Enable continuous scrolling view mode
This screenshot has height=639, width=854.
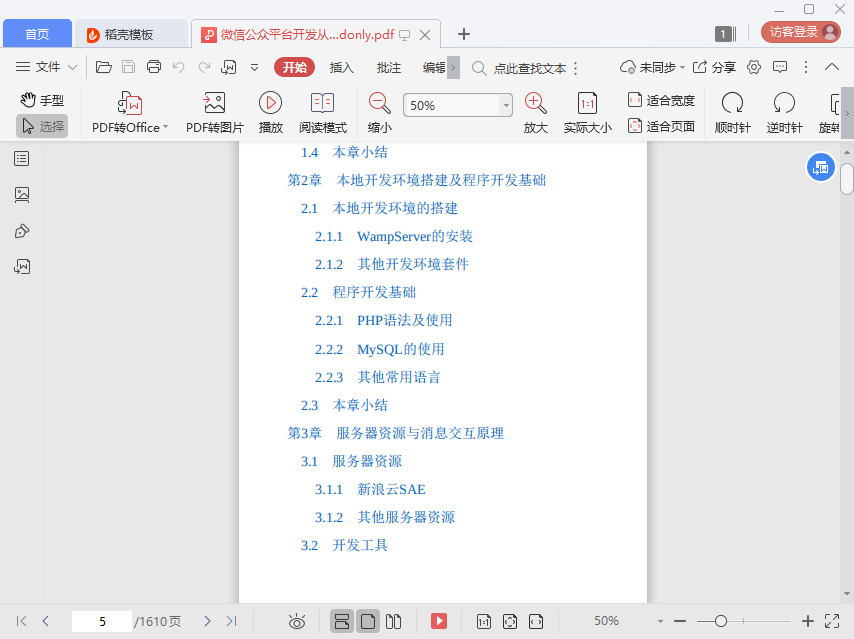[x=341, y=621]
